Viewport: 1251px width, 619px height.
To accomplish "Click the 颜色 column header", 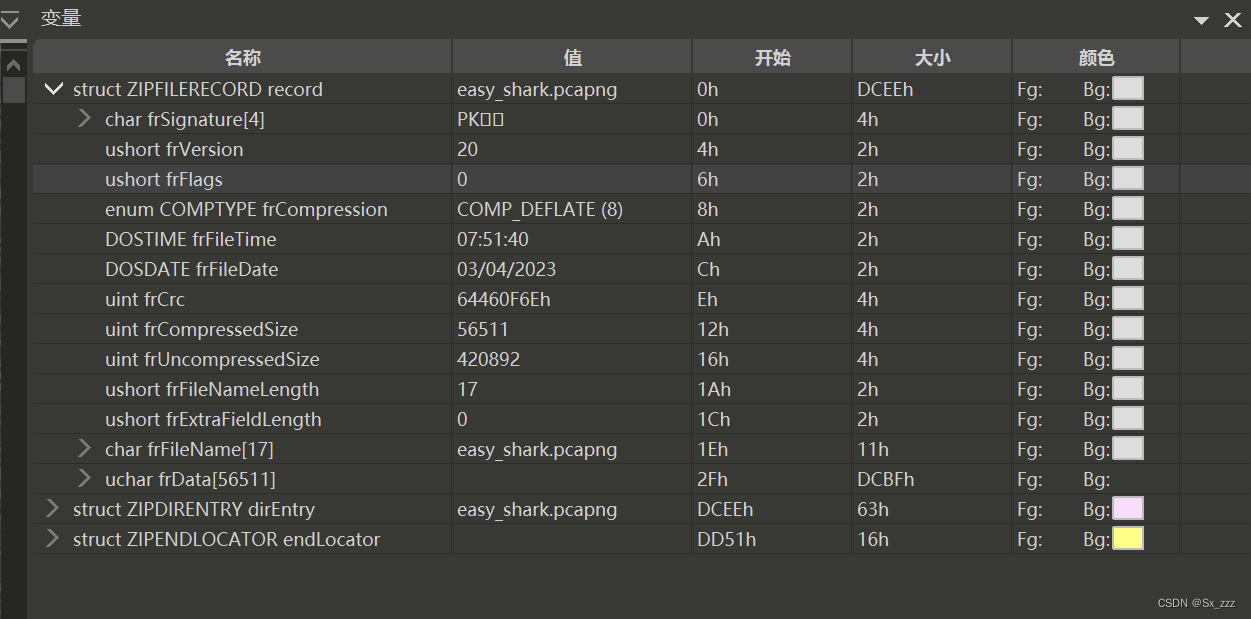I will tap(1096, 56).
